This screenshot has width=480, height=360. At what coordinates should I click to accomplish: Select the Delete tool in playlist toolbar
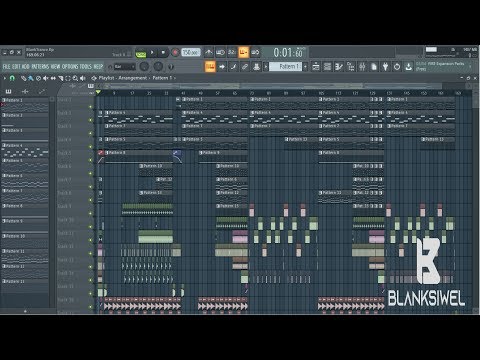tap(38, 78)
